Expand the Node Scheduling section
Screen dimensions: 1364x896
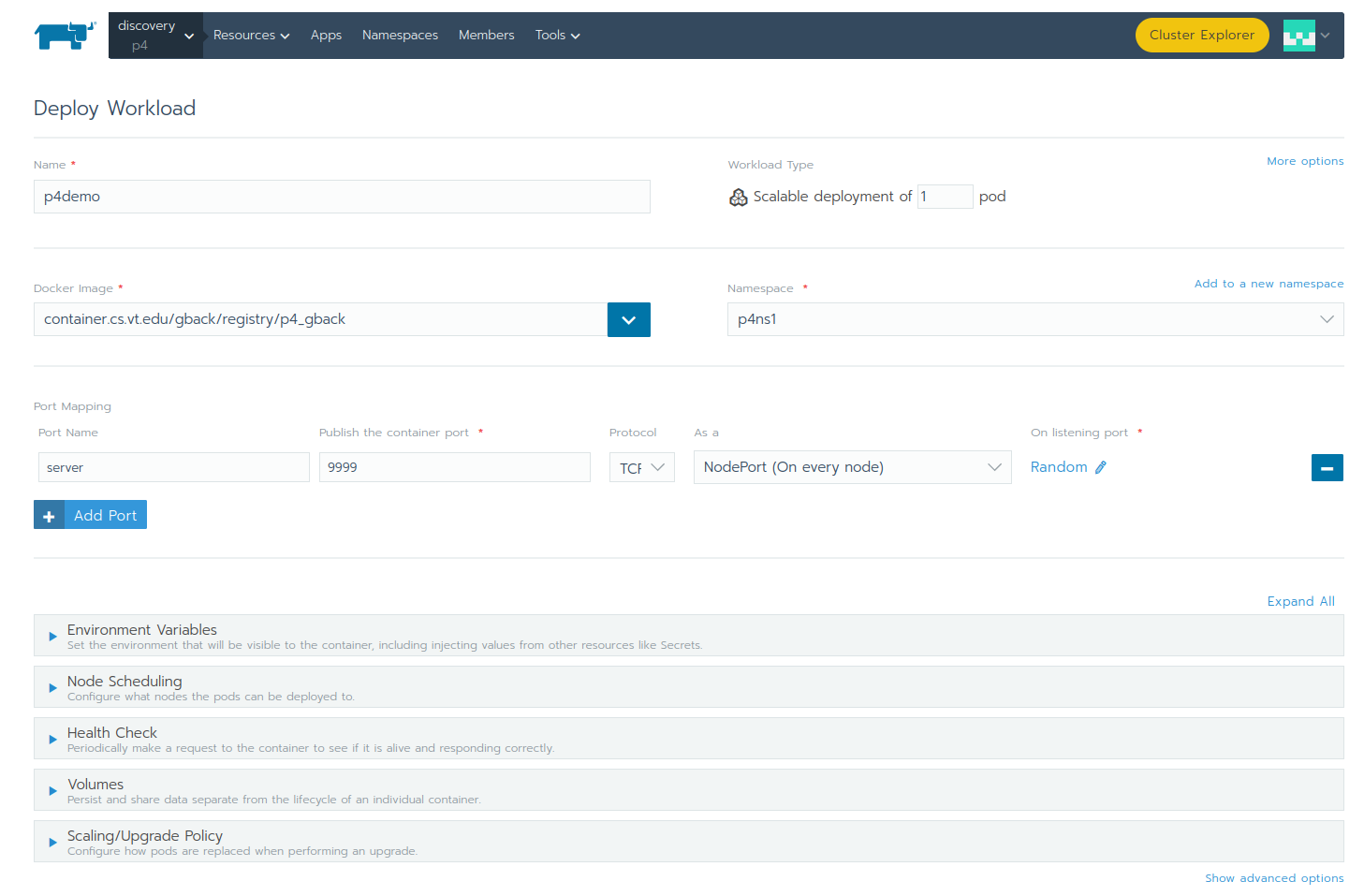click(53, 688)
